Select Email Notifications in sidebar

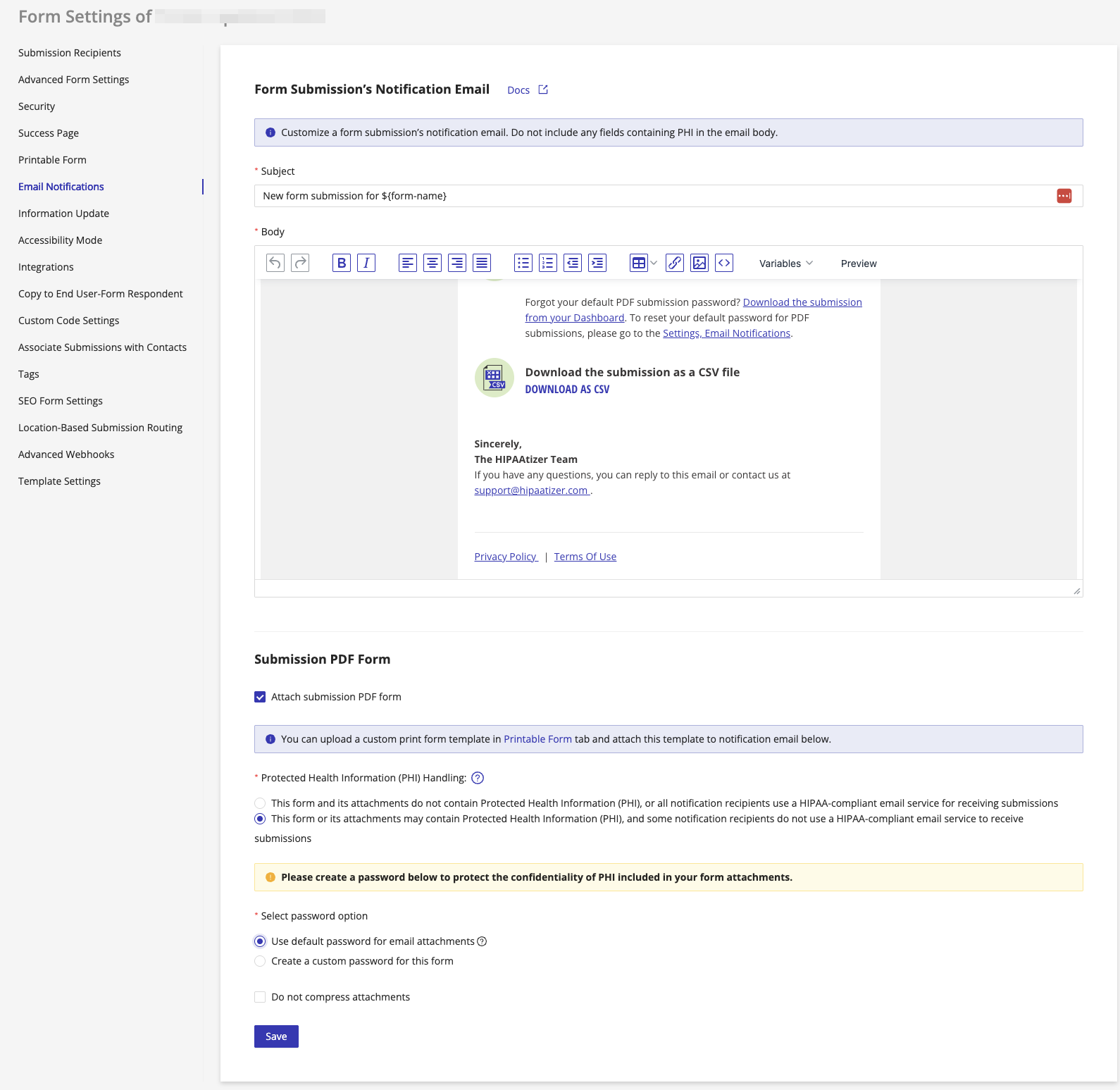click(x=61, y=187)
